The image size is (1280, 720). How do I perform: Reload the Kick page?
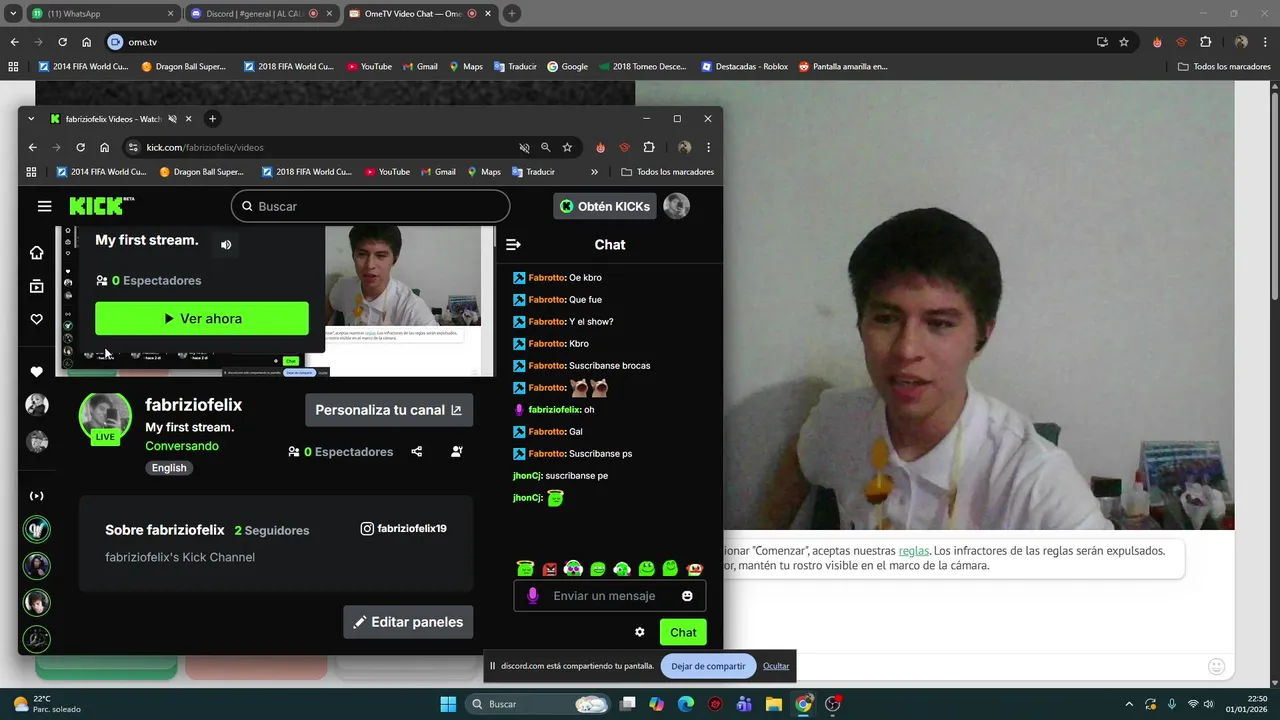(80, 147)
